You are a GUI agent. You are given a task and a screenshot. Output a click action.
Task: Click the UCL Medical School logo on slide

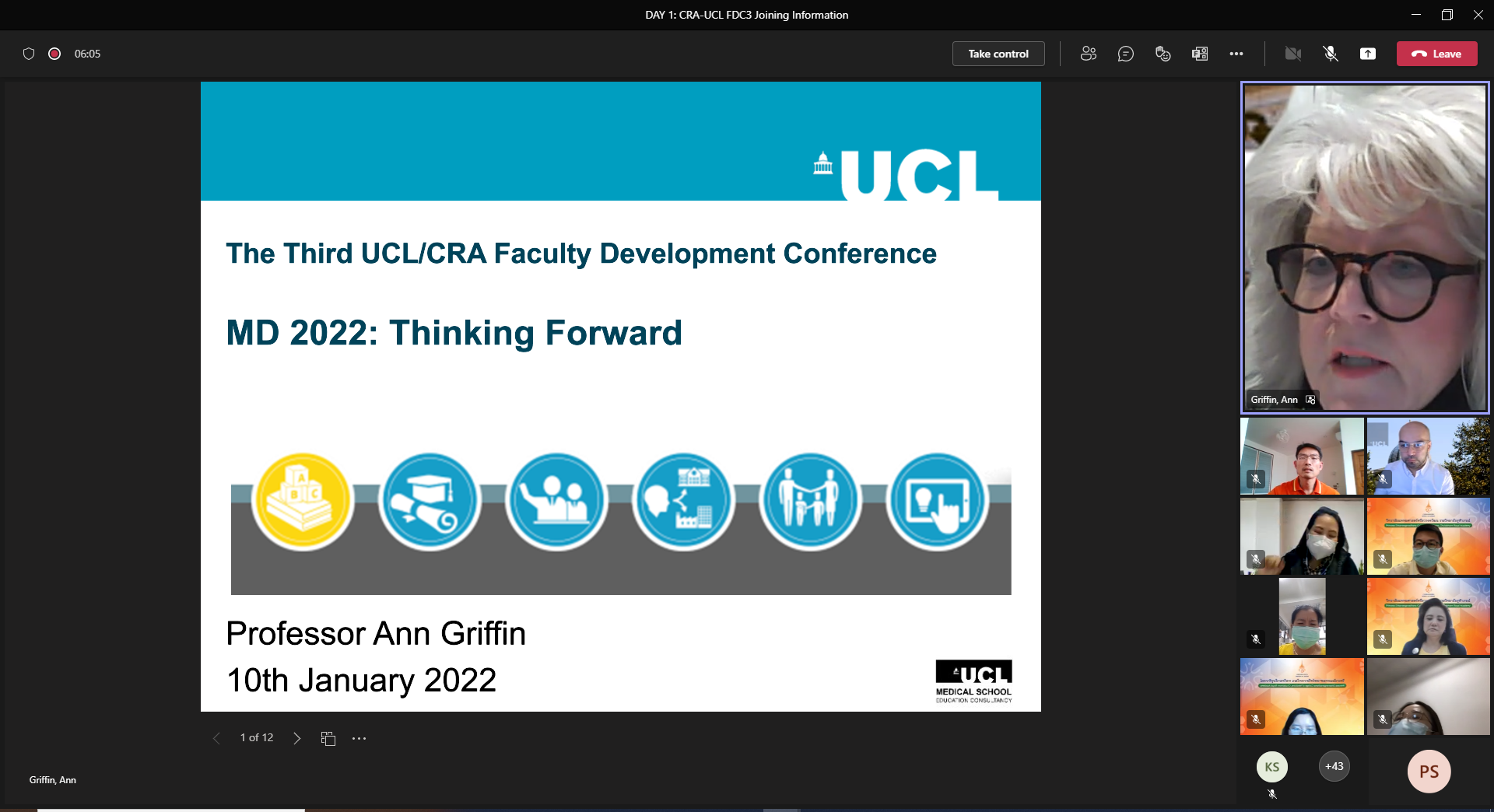(x=973, y=681)
